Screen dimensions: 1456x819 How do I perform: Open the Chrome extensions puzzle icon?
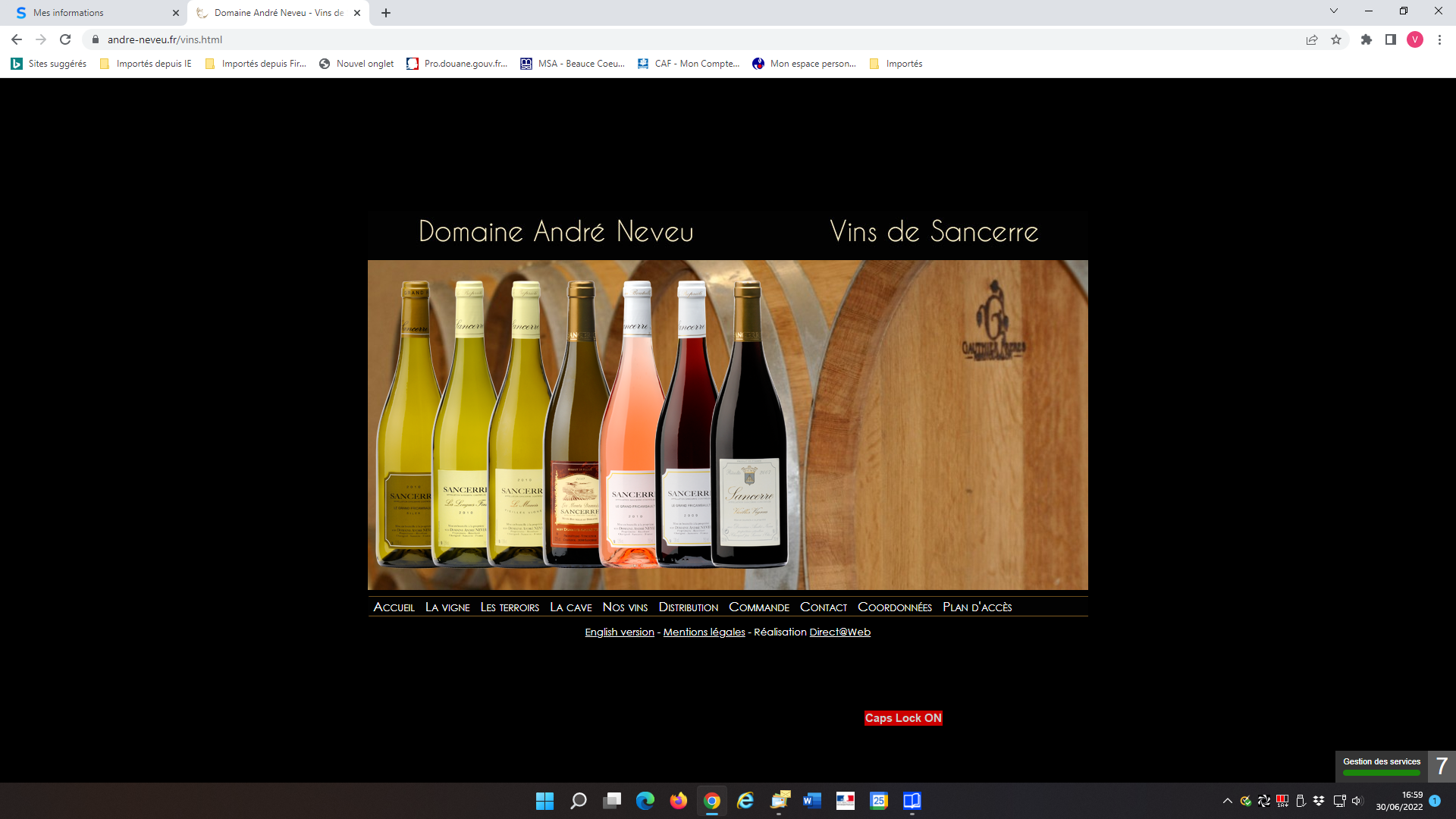[x=1367, y=39]
